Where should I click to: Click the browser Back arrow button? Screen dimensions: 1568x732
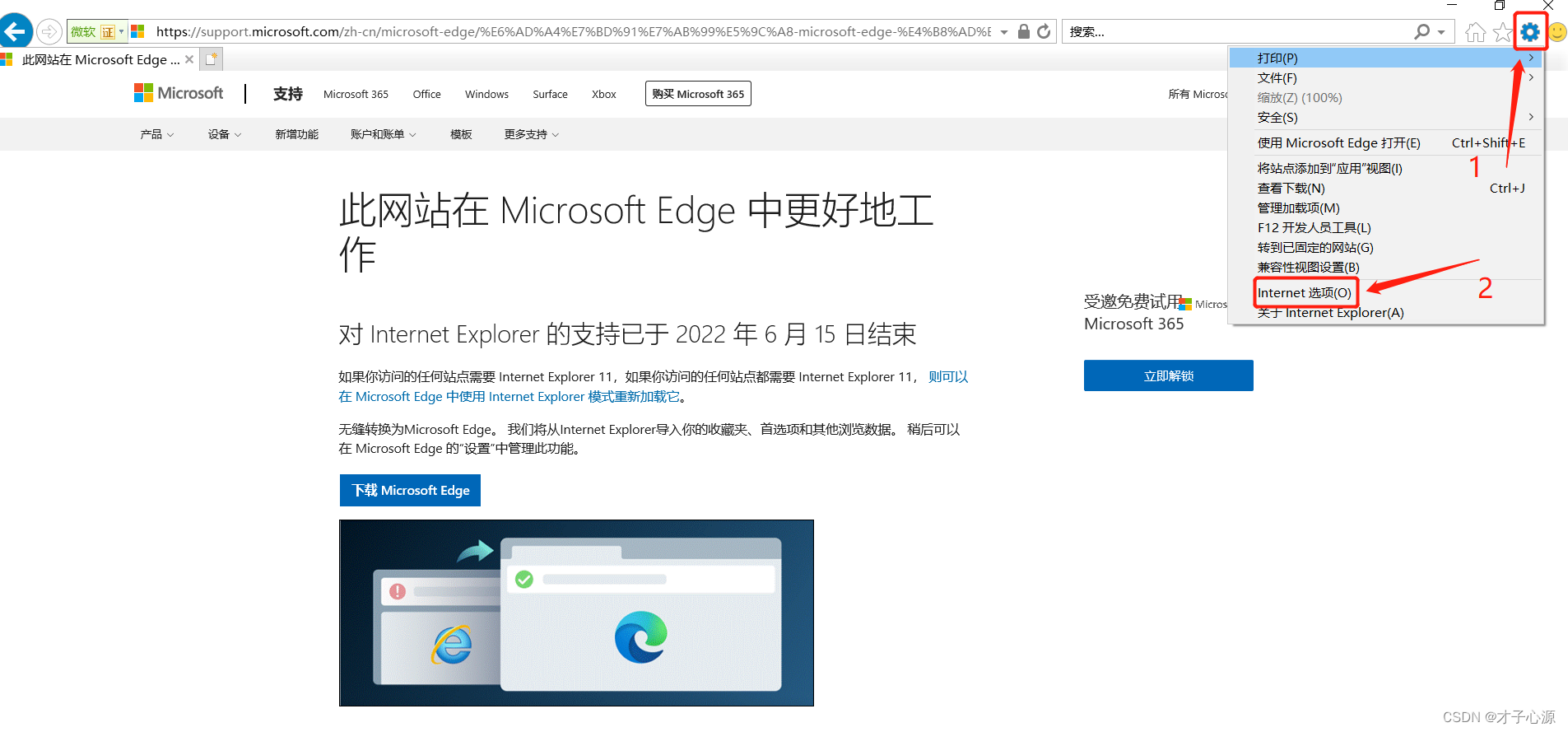16,31
